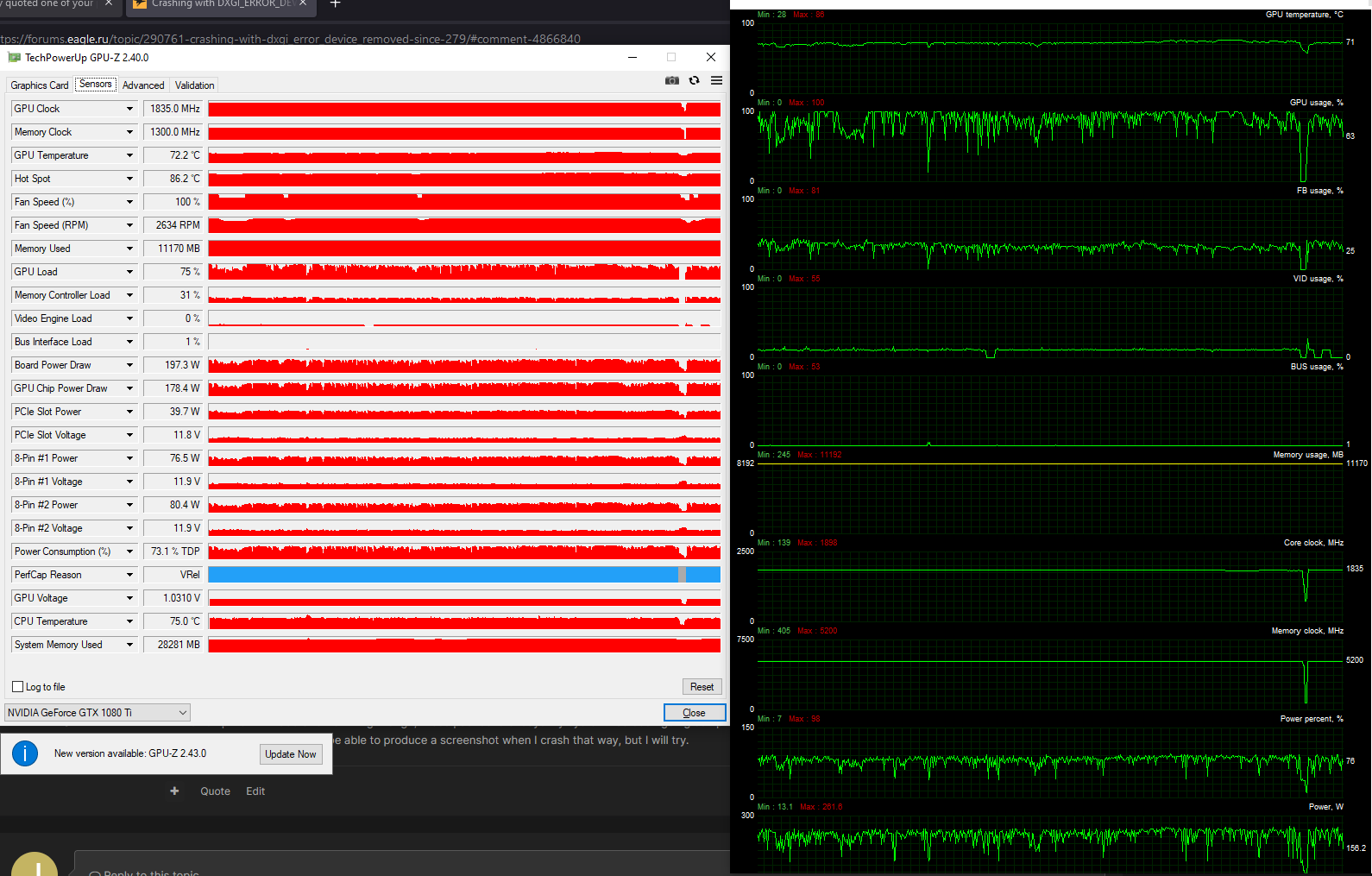Open the GPU-Z hamburger menu
The height and width of the screenshot is (876, 1372).
[716, 80]
